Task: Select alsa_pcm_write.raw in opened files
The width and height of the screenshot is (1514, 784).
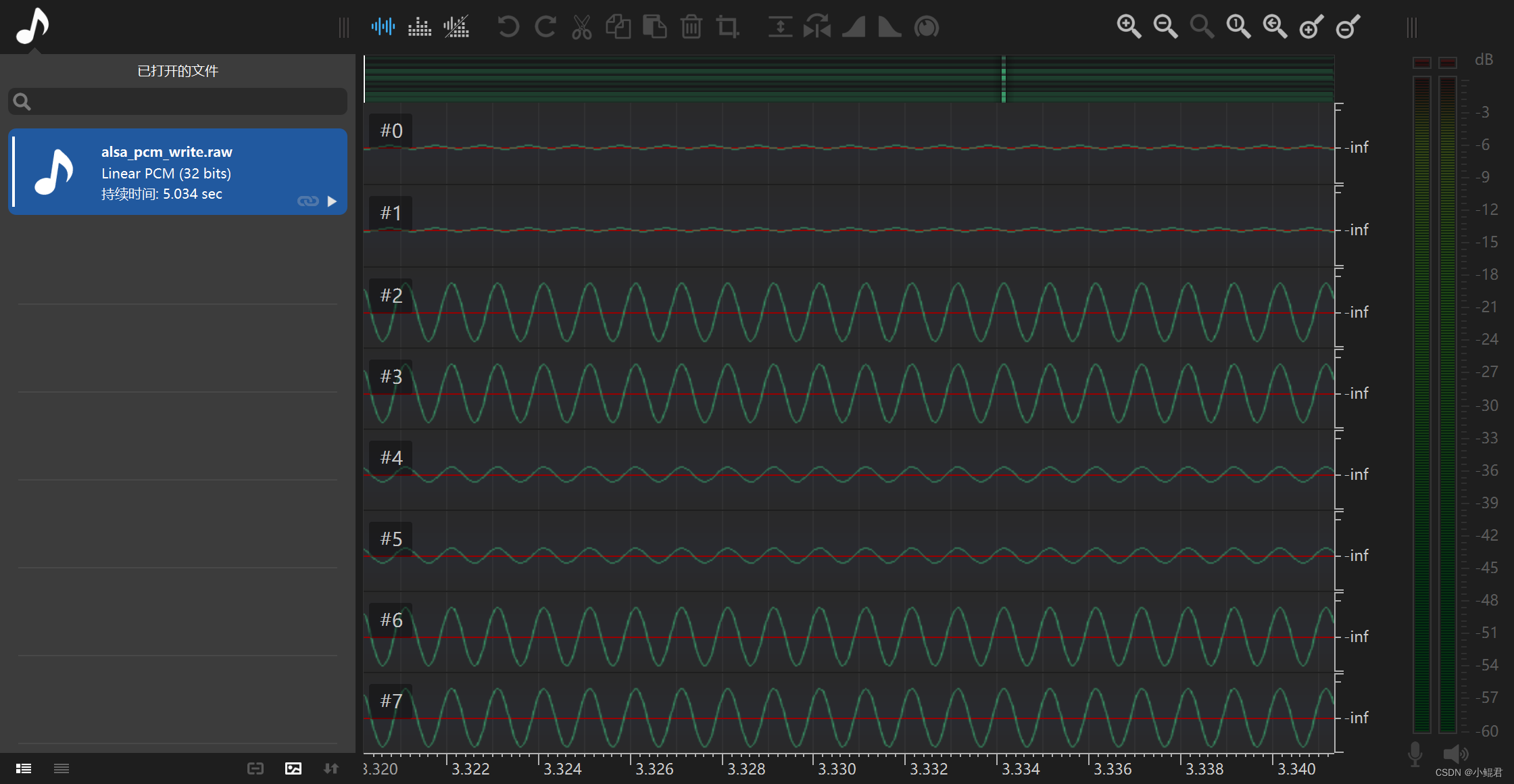Action: [x=178, y=172]
